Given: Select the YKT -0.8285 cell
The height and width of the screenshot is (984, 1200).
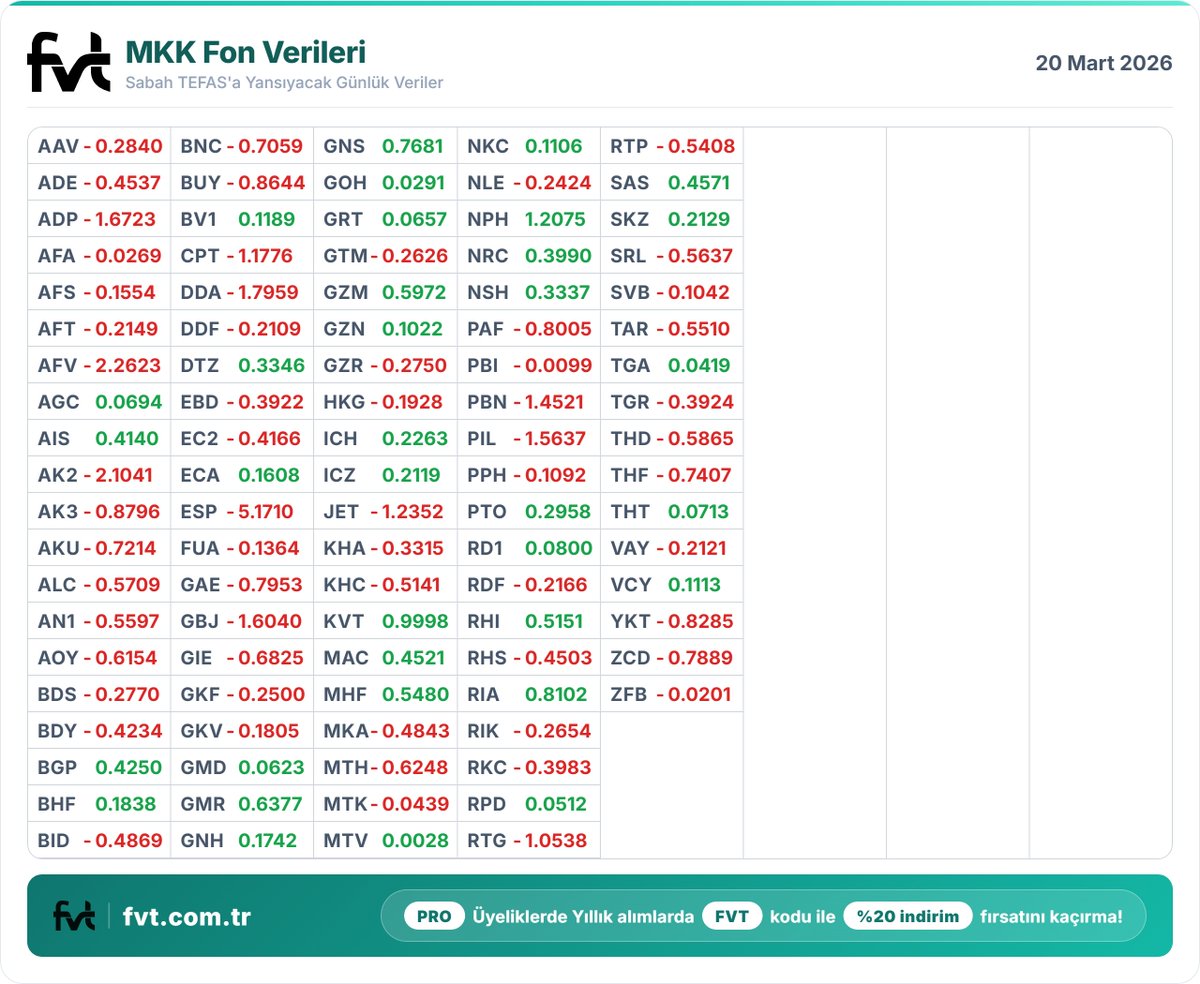Looking at the screenshot, I should tap(672, 621).
